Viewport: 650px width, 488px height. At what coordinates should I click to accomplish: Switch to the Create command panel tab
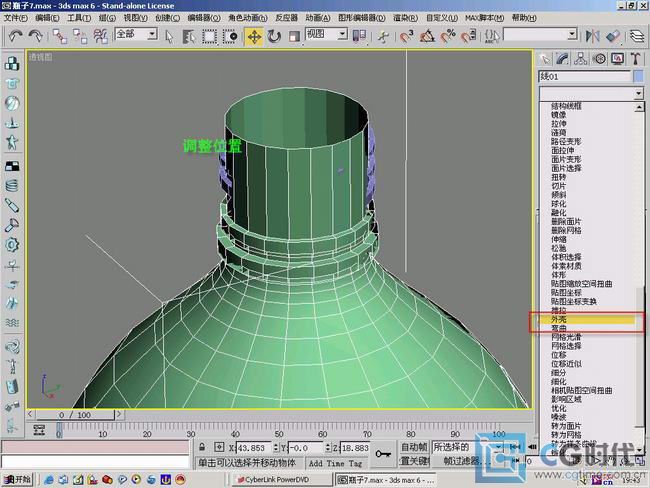[x=544, y=59]
